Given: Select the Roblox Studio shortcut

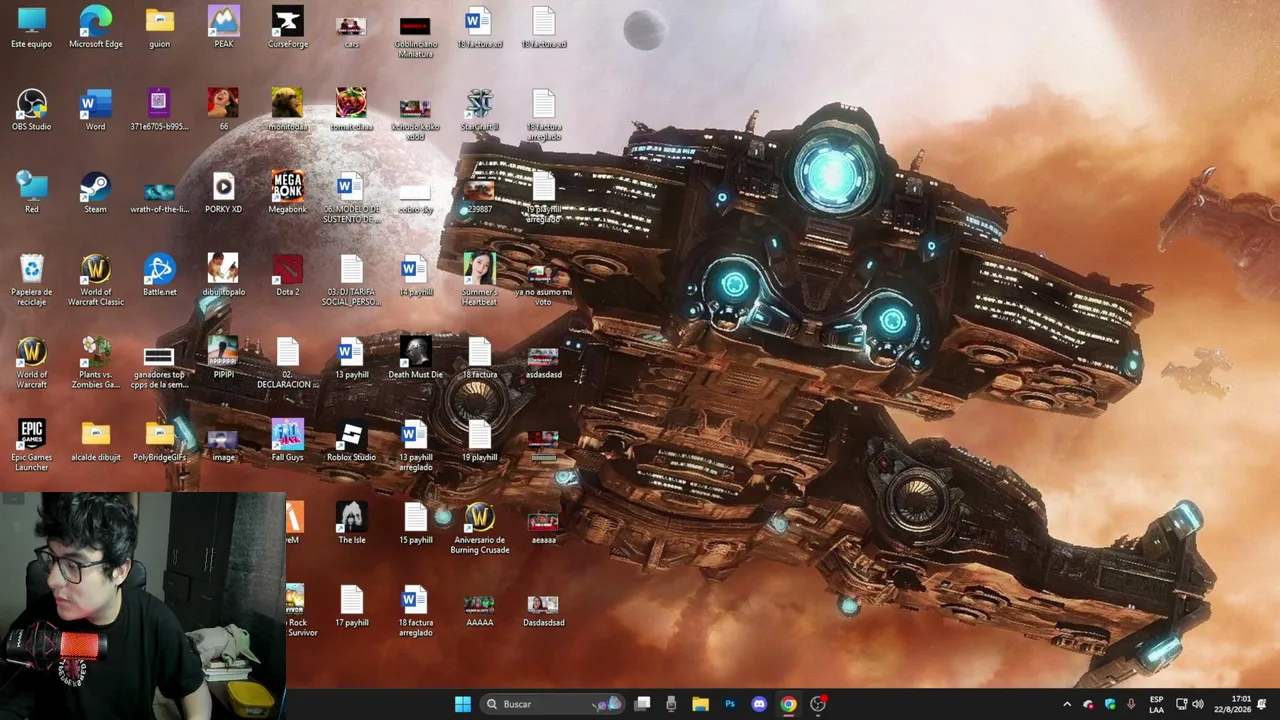Looking at the screenshot, I should pos(351,441).
